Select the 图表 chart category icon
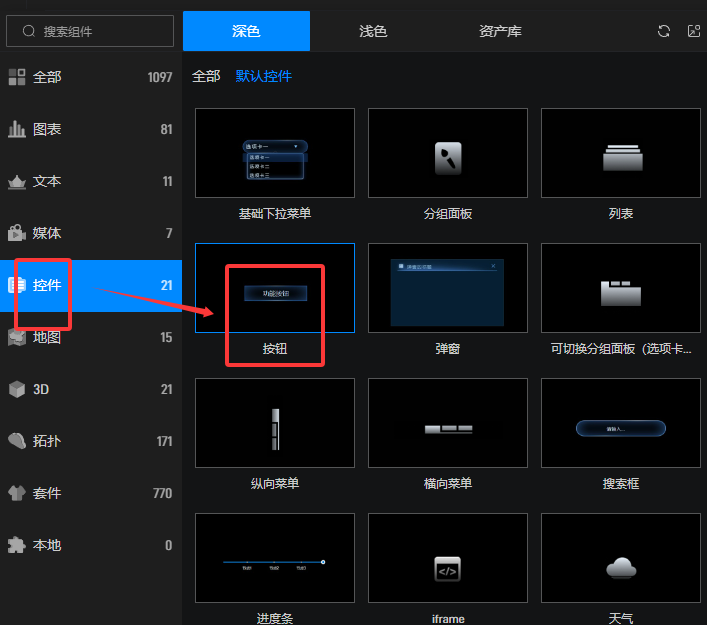 17,129
